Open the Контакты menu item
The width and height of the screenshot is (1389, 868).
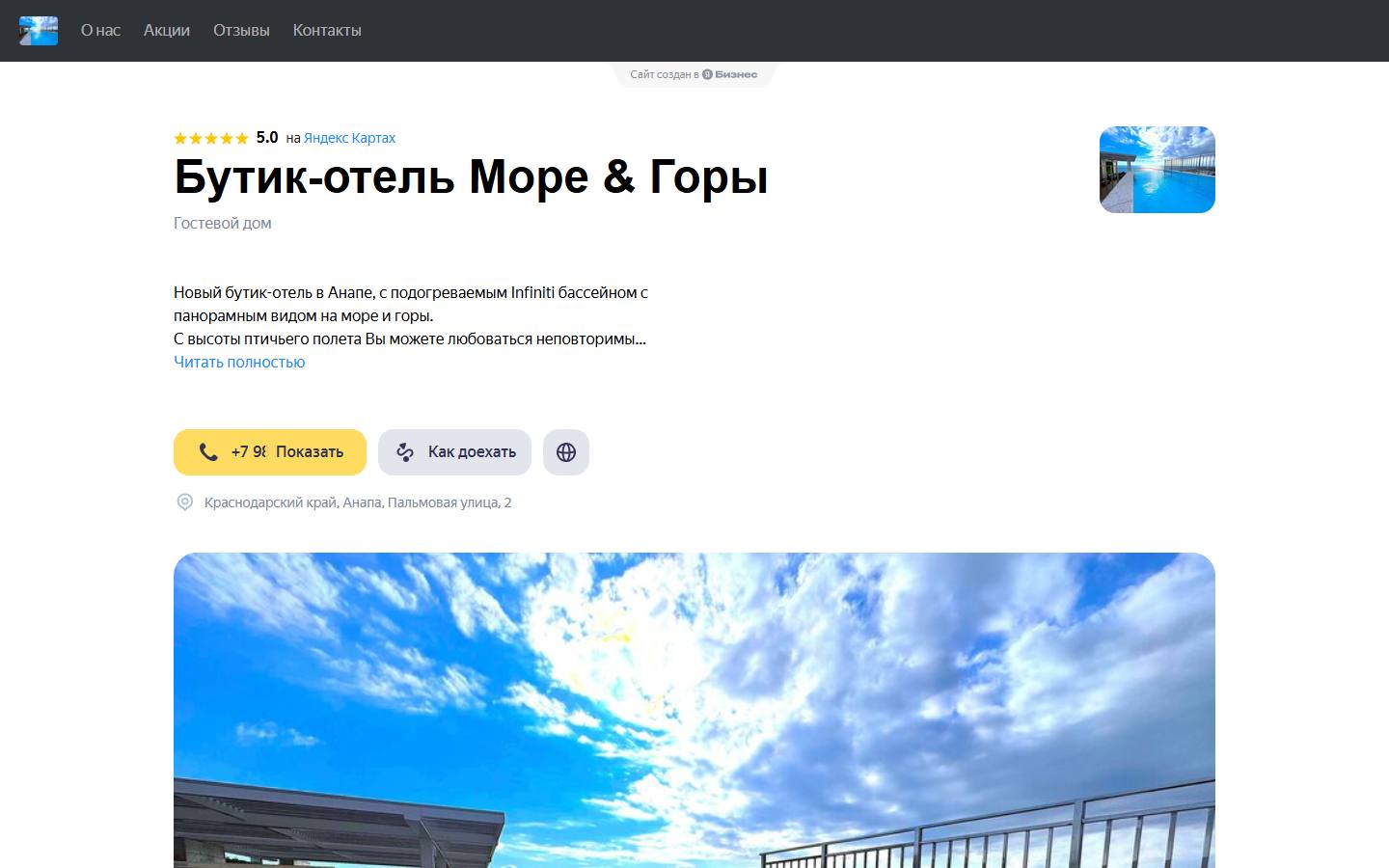(327, 31)
